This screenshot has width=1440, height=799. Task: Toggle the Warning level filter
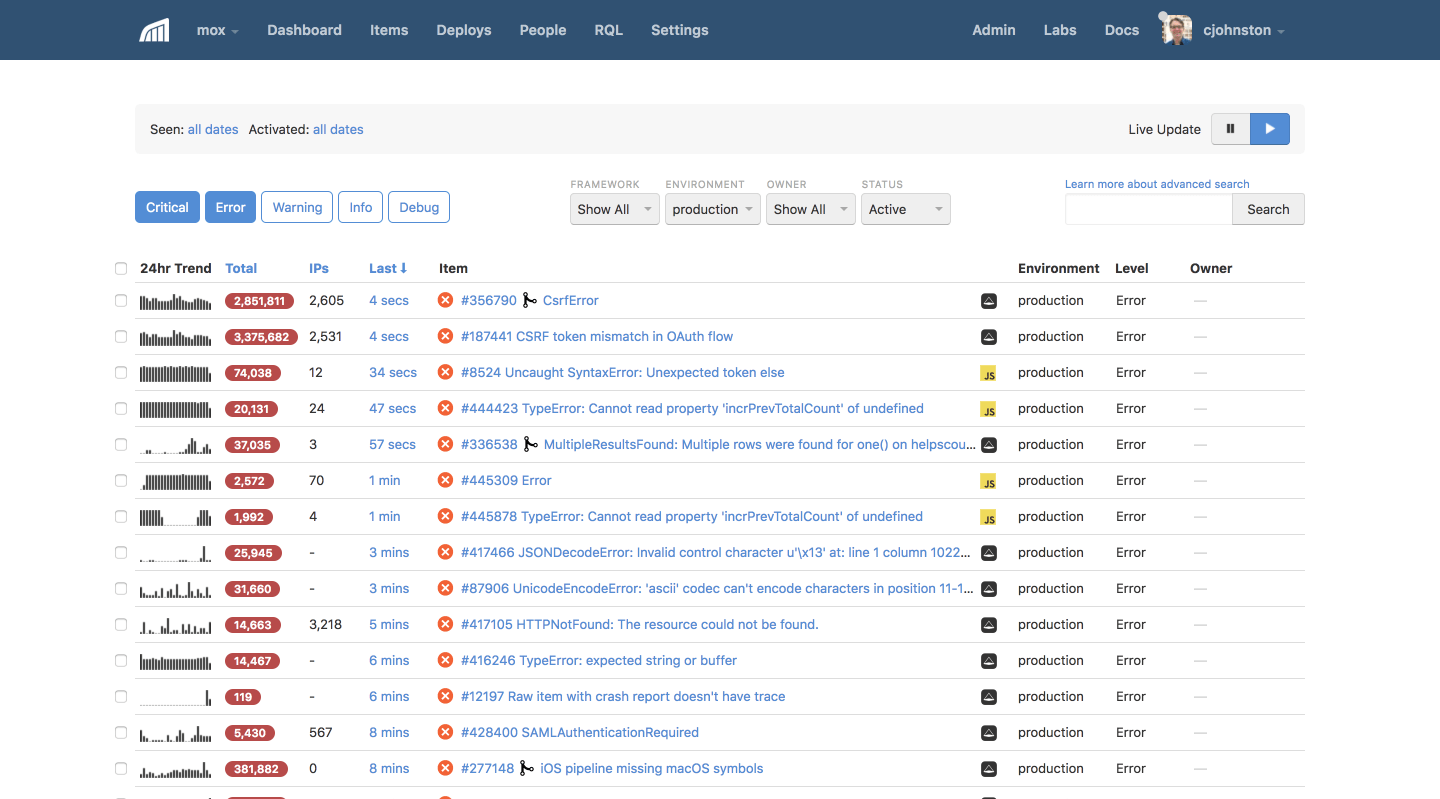[x=296, y=207]
